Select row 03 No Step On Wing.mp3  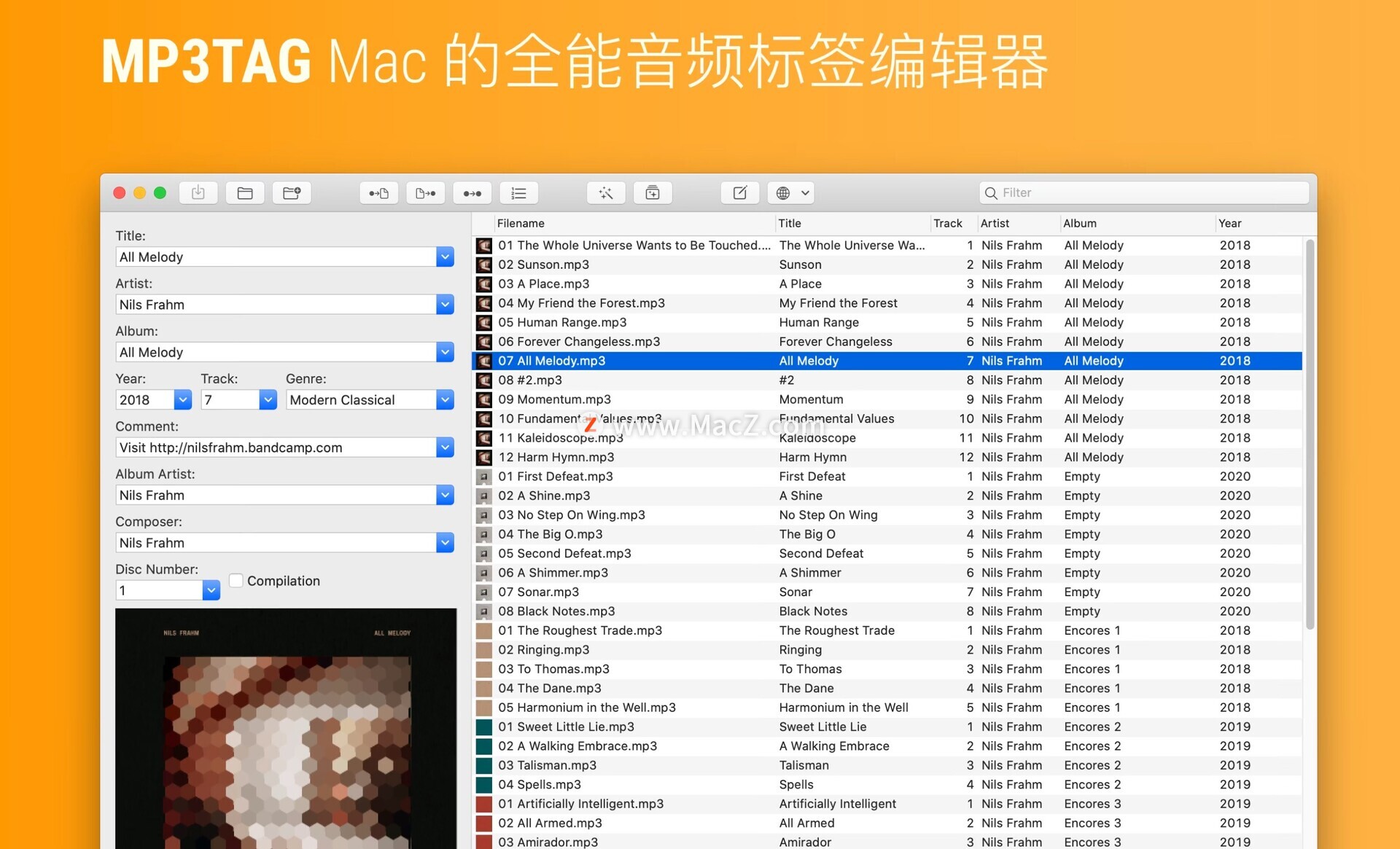[x=887, y=515]
